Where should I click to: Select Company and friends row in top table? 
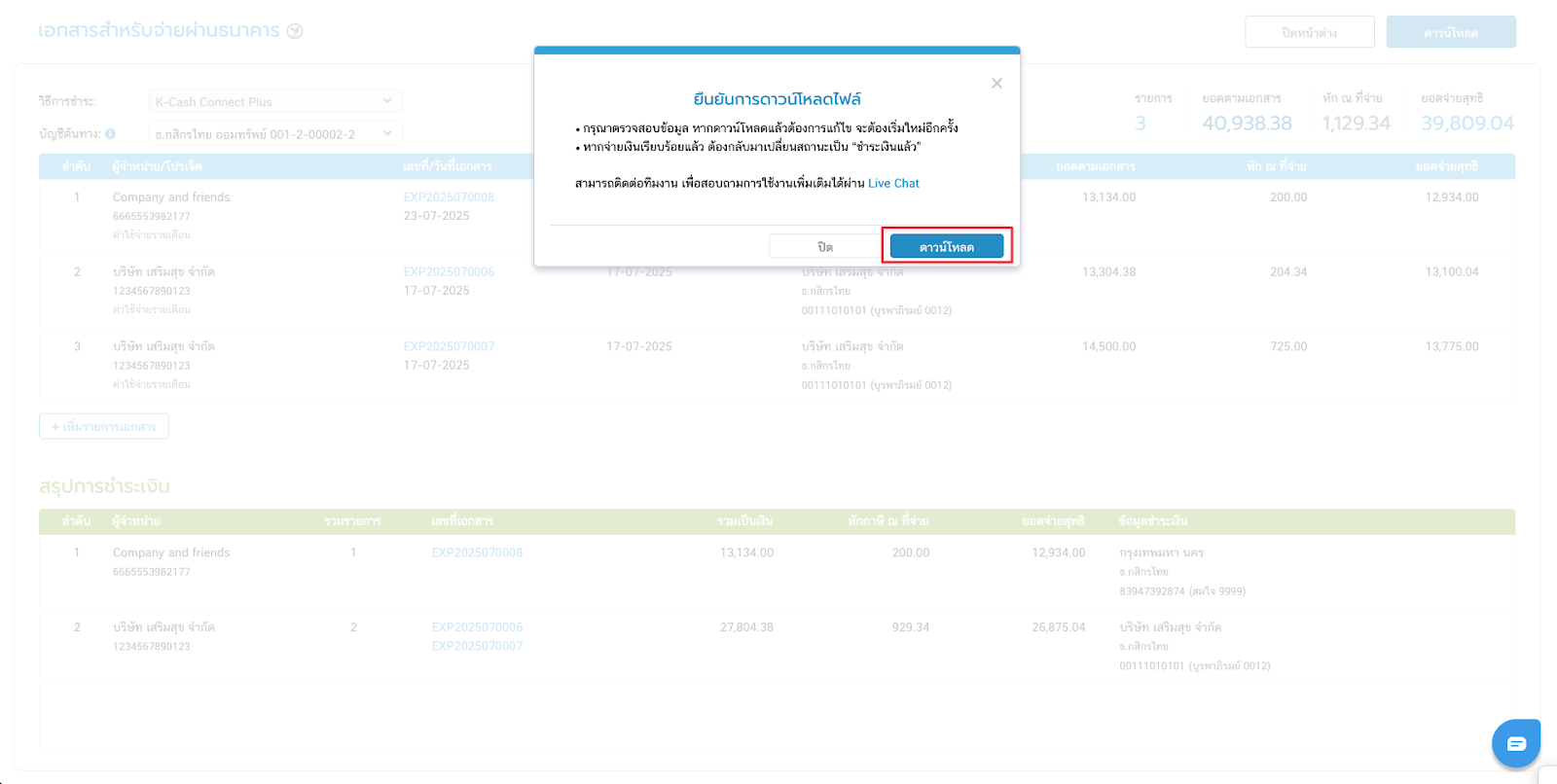[171, 196]
